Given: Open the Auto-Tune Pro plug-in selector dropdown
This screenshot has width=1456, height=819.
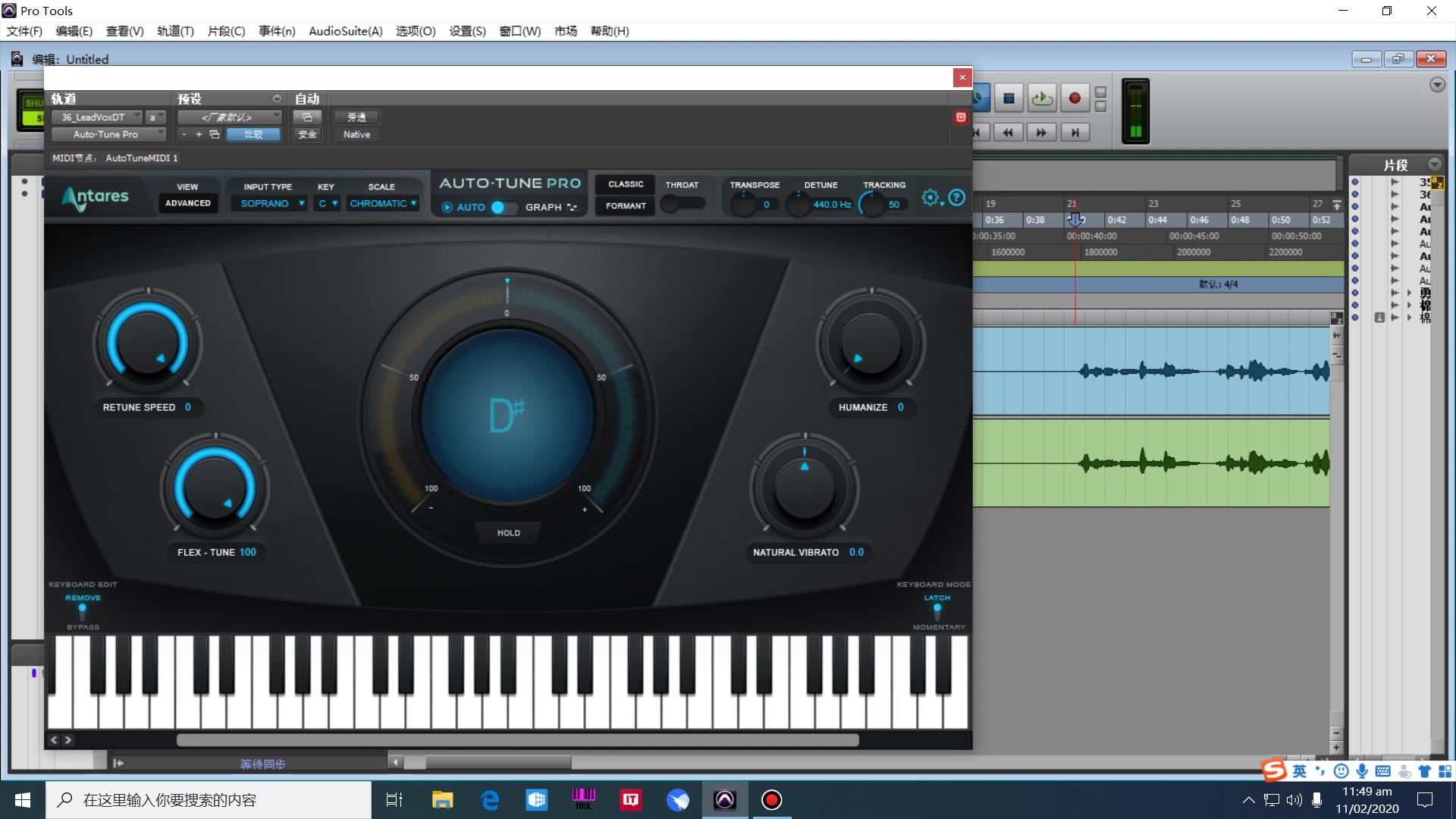Looking at the screenshot, I should pos(108,134).
